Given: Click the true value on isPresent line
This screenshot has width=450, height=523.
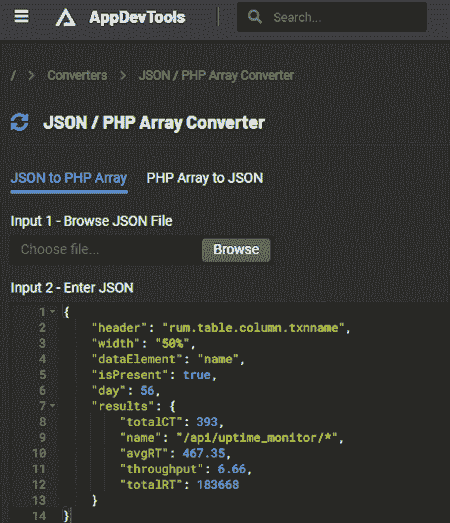Looking at the screenshot, I should tap(197, 375).
